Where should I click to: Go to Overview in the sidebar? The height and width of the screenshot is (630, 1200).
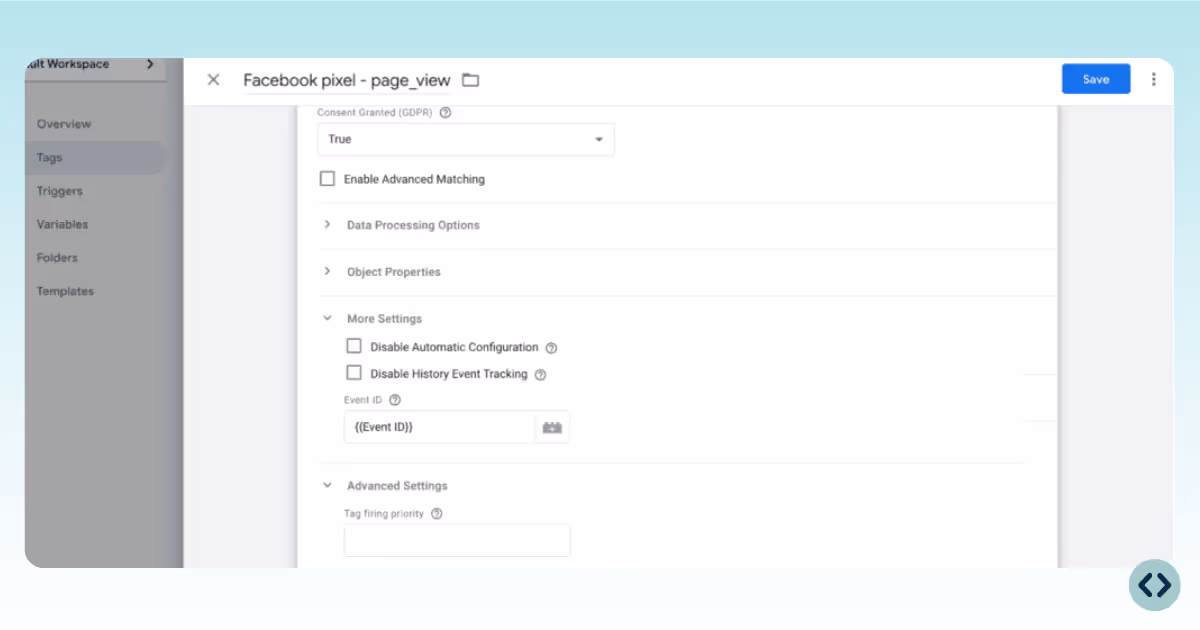coord(64,124)
